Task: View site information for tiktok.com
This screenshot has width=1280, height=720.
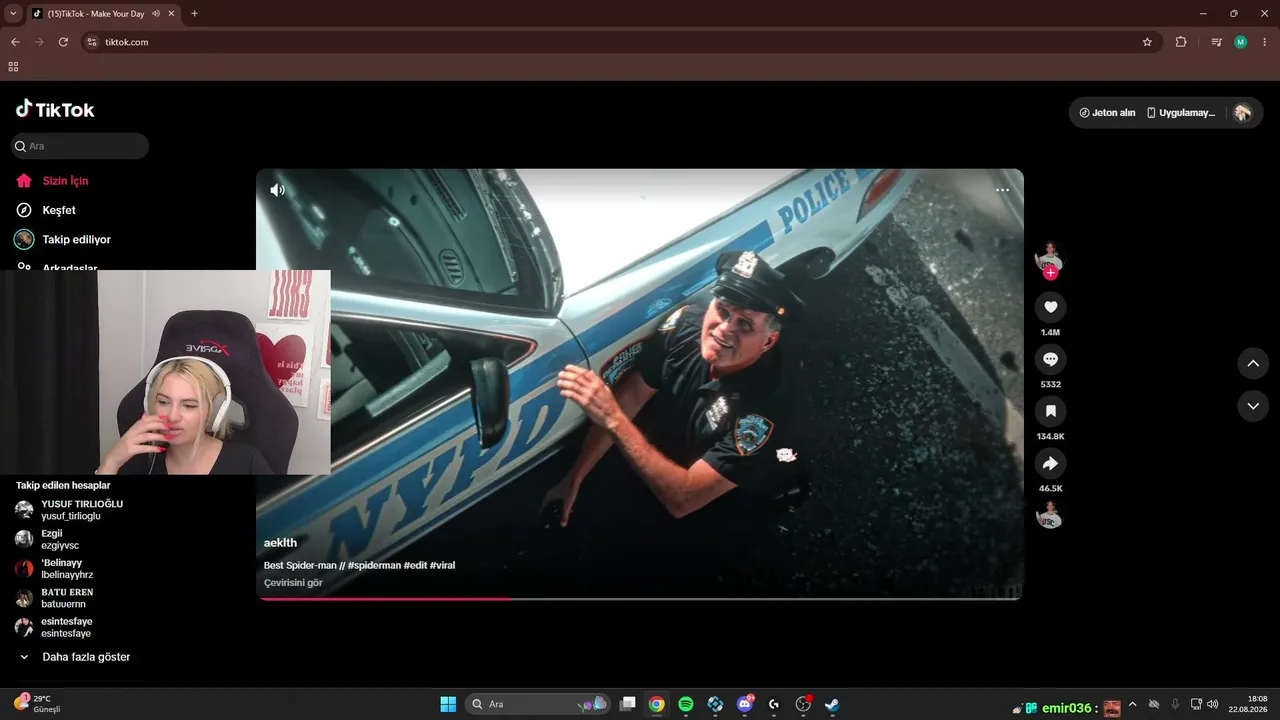Action: pyautogui.click(x=92, y=42)
